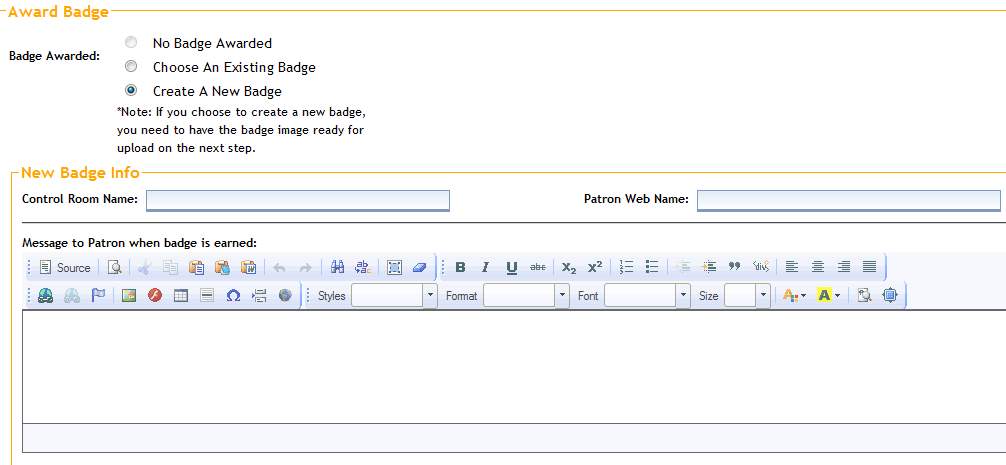Click the Remove Format eraser icon

pos(419,267)
